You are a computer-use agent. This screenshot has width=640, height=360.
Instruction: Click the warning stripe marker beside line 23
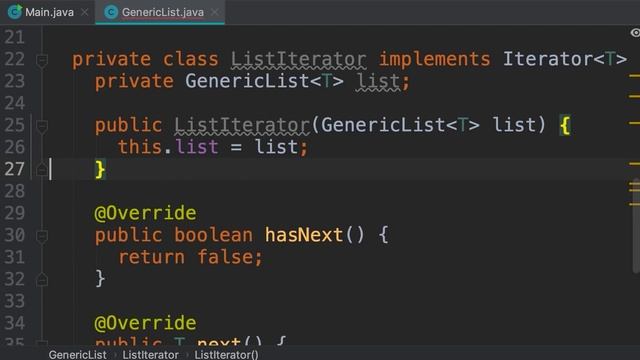tap(634, 76)
